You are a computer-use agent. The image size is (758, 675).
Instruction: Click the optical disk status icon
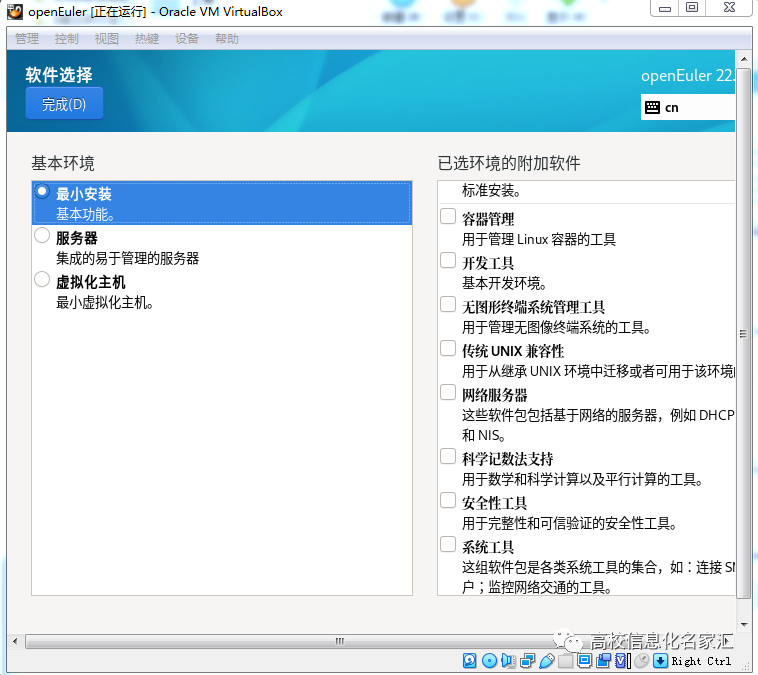click(489, 660)
